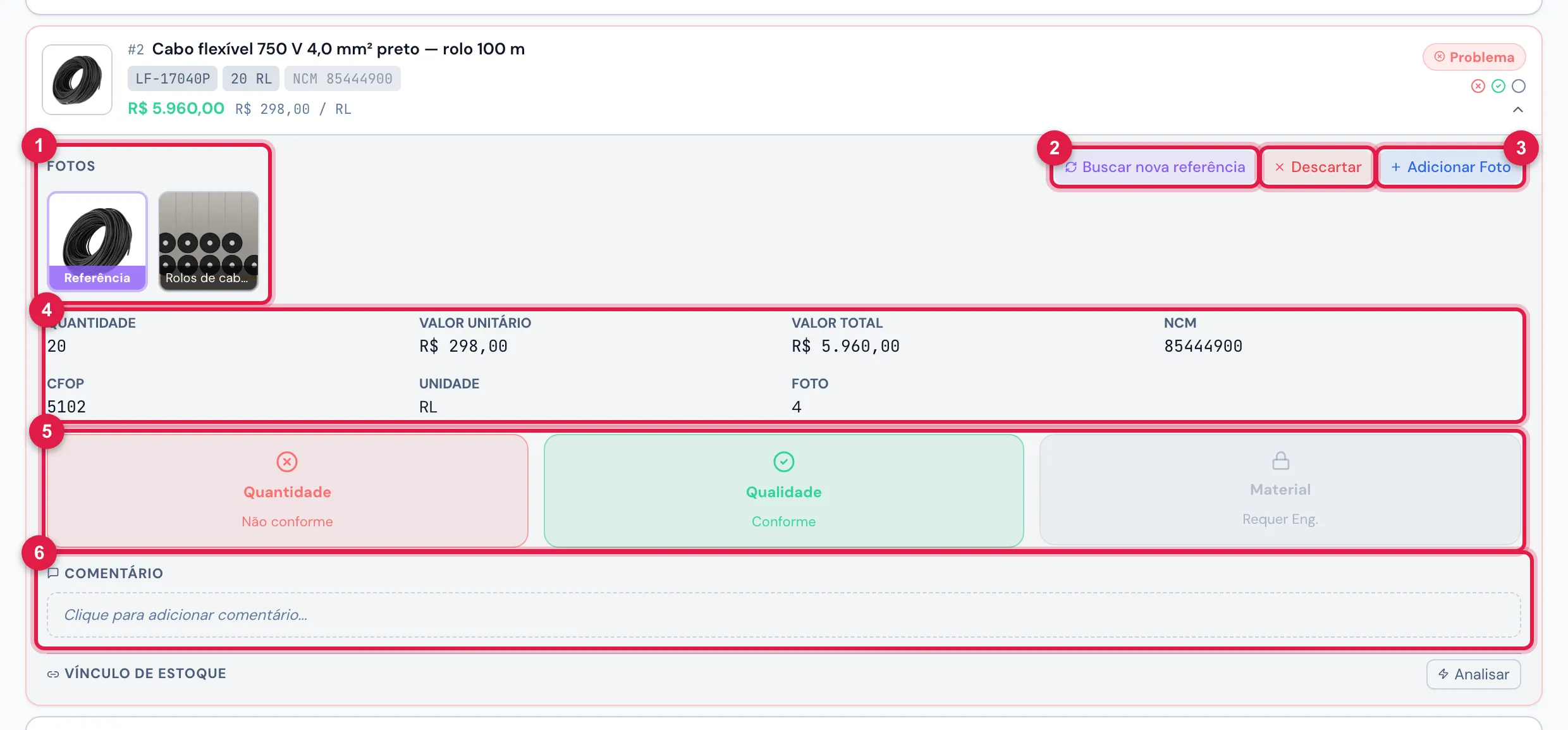Click the X icon on Descartar
Screen dimensions: 1568x730
pos(1279,167)
